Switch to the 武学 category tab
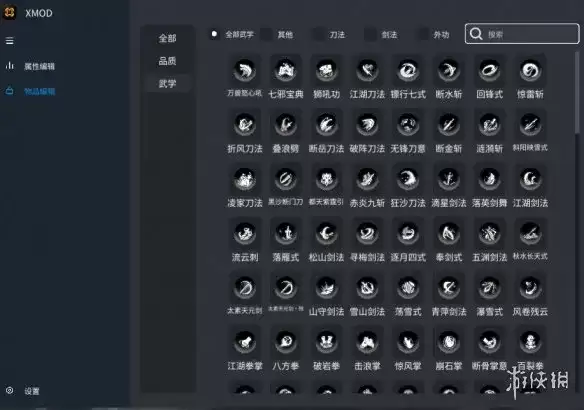The image size is (584, 410). coord(167,84)
